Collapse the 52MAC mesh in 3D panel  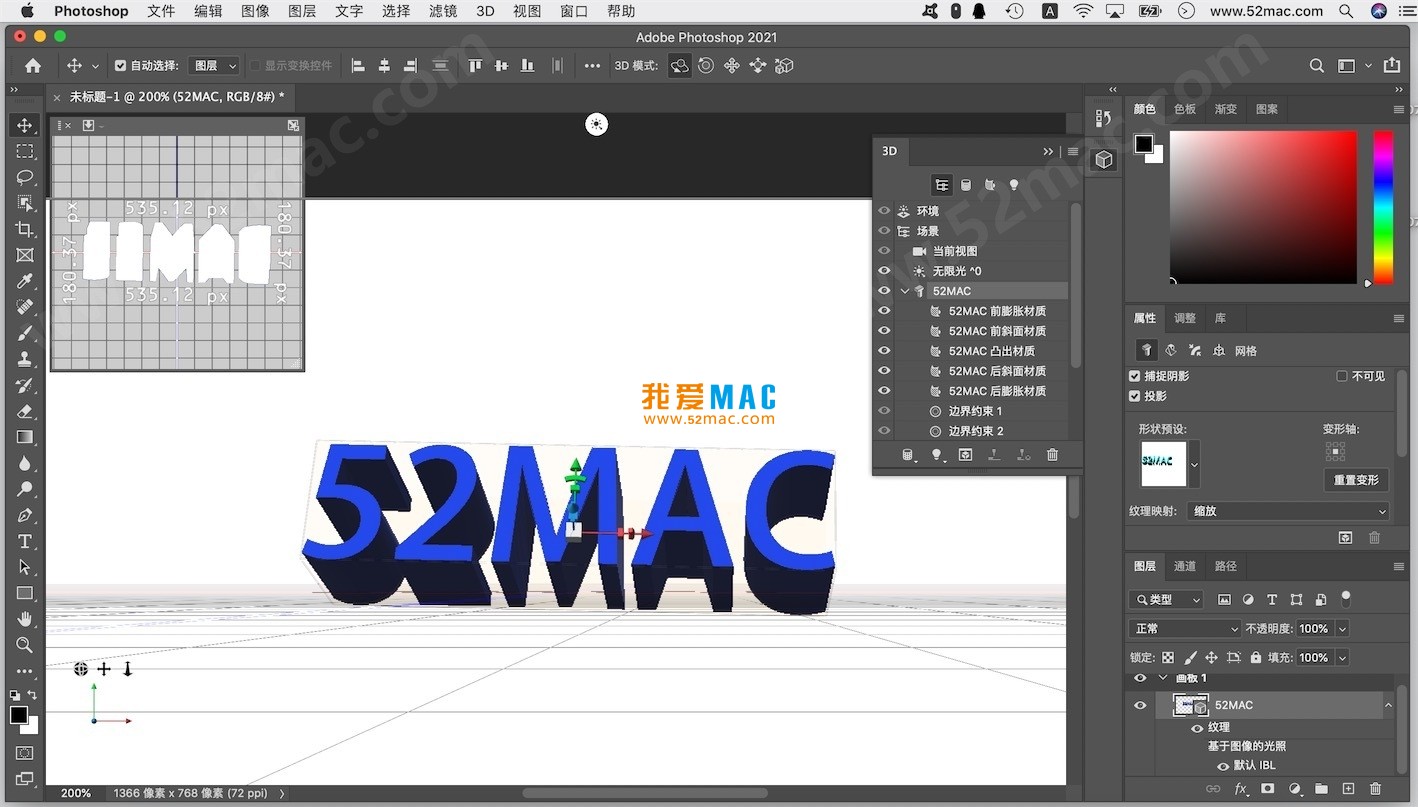[x=905, y=291]
